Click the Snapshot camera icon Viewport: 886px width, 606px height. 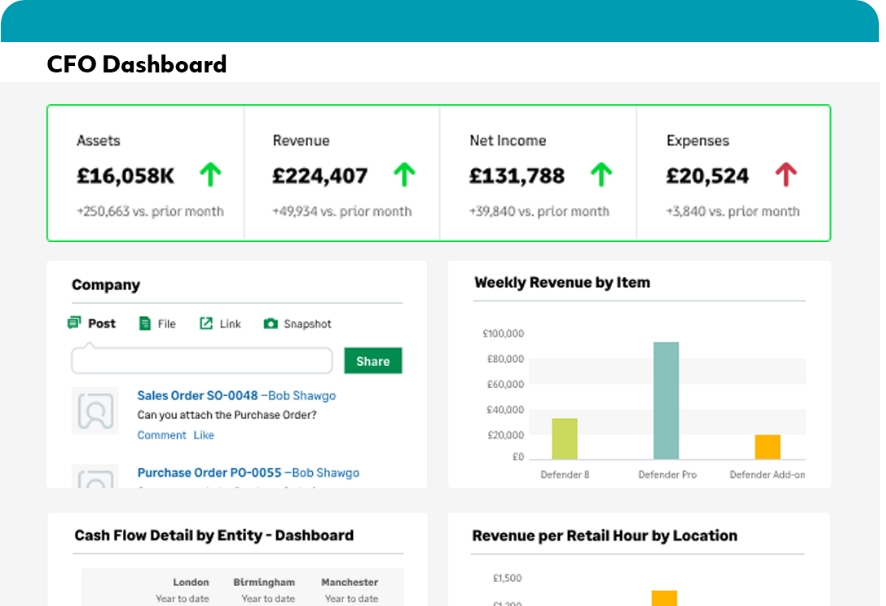click(270, 324)
